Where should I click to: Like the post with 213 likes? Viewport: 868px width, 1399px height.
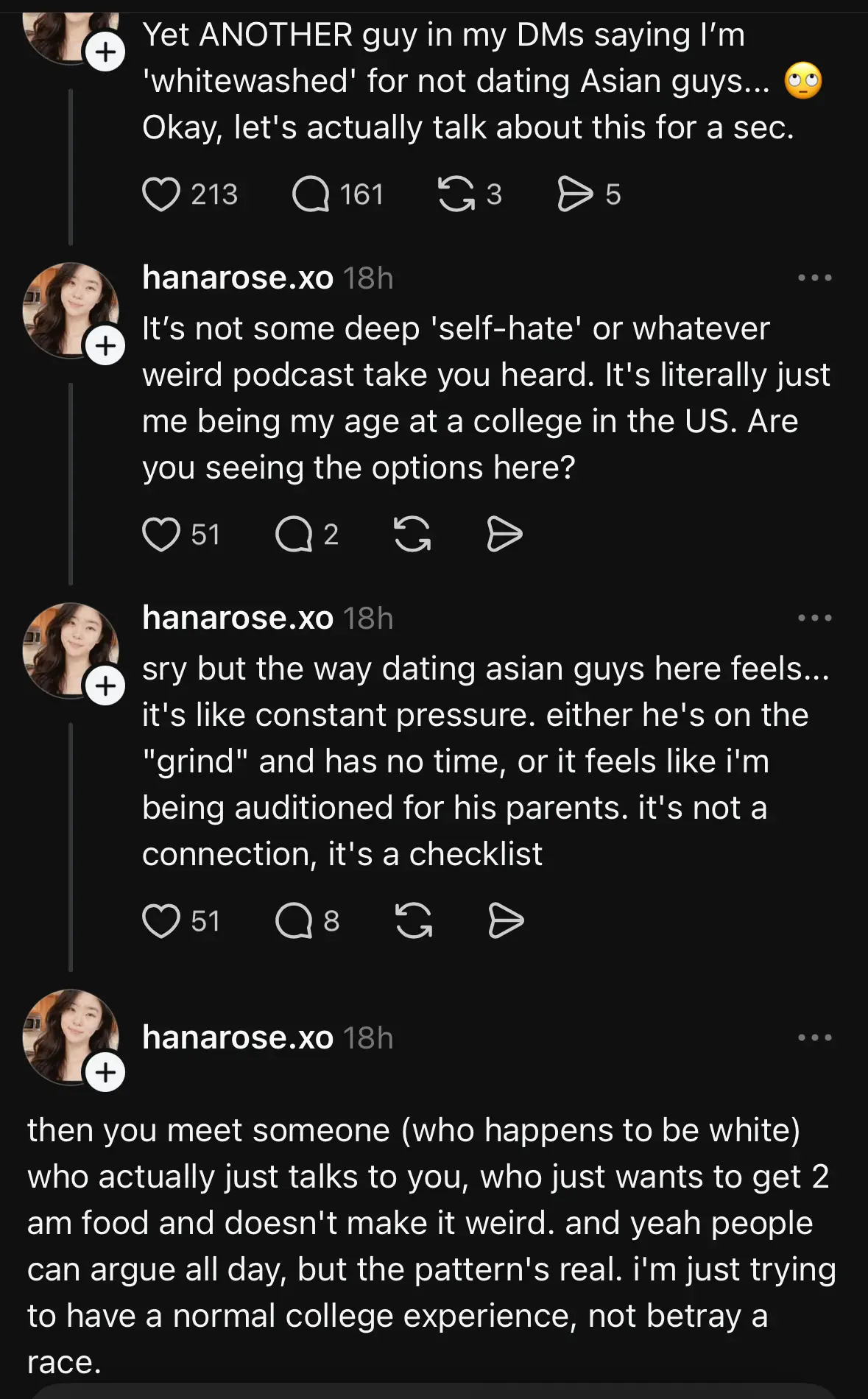(161, 194)
